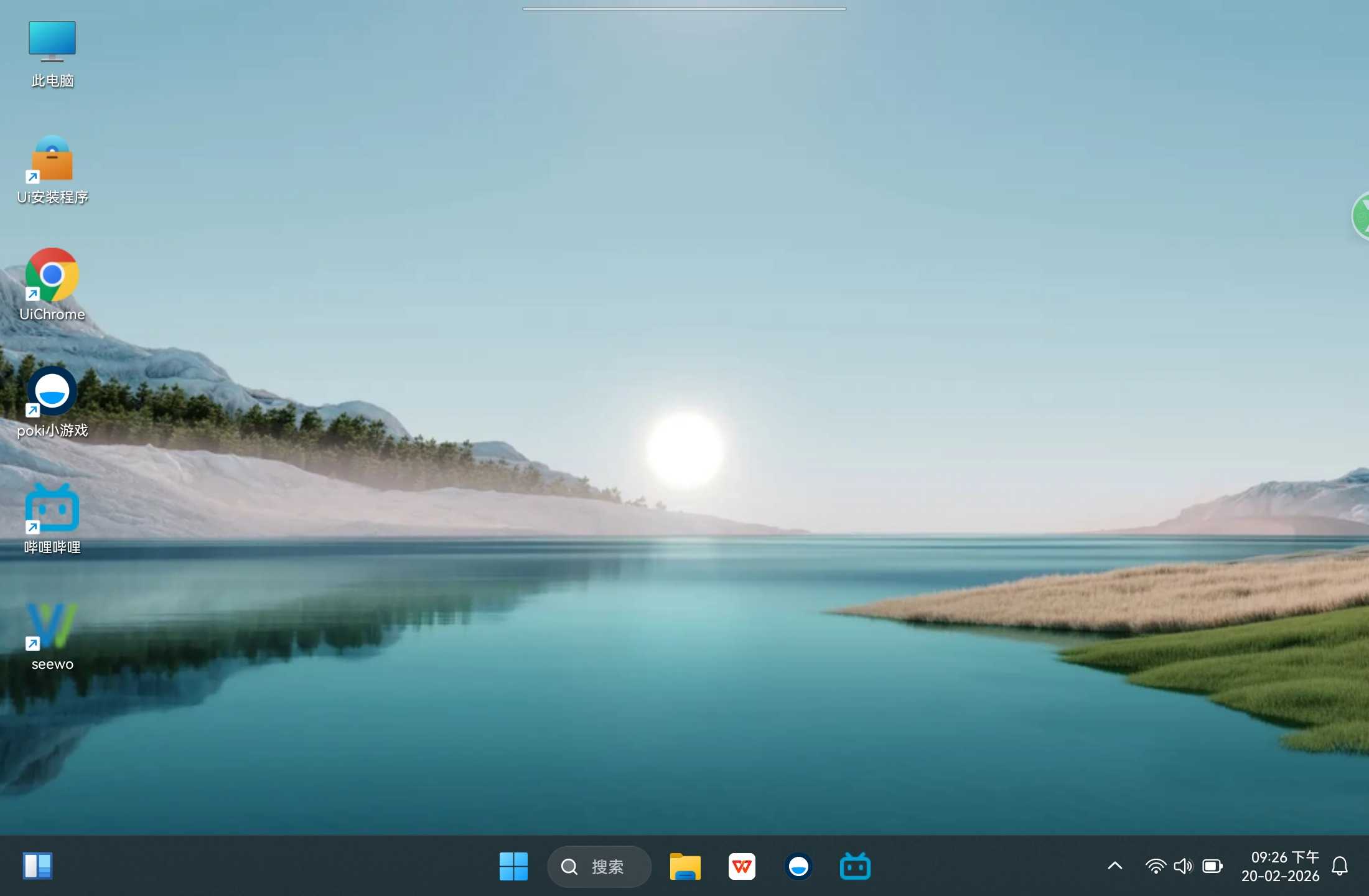1369x896 pixels.
Task: Click the speaker volume tray icon
Action: click(x=1183, y=866)
